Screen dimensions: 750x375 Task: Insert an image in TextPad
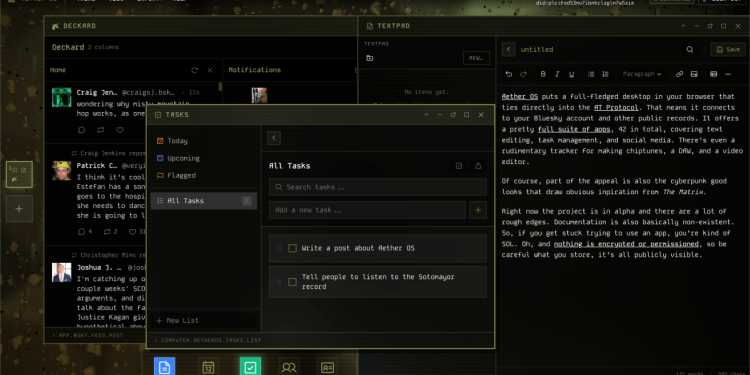[694, 74]
